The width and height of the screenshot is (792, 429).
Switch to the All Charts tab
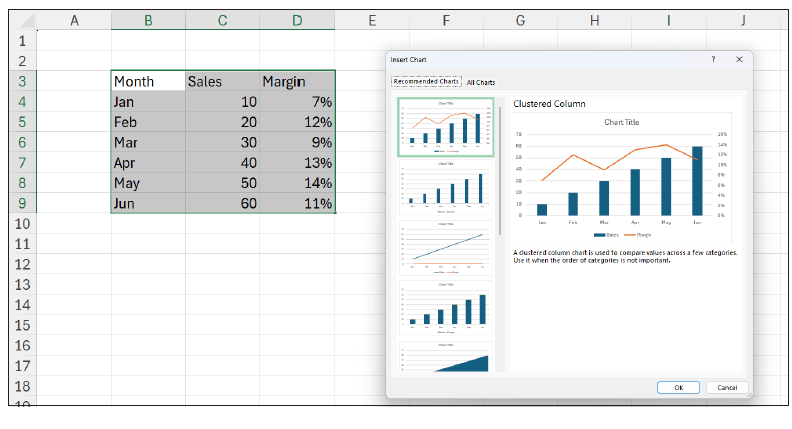481,82
